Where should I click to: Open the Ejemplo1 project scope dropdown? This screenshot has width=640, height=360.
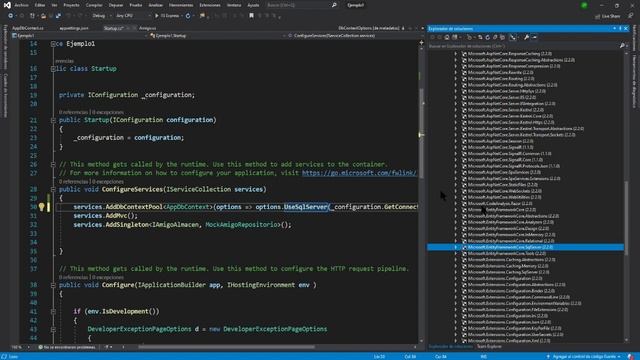click(x=80, y=36)
